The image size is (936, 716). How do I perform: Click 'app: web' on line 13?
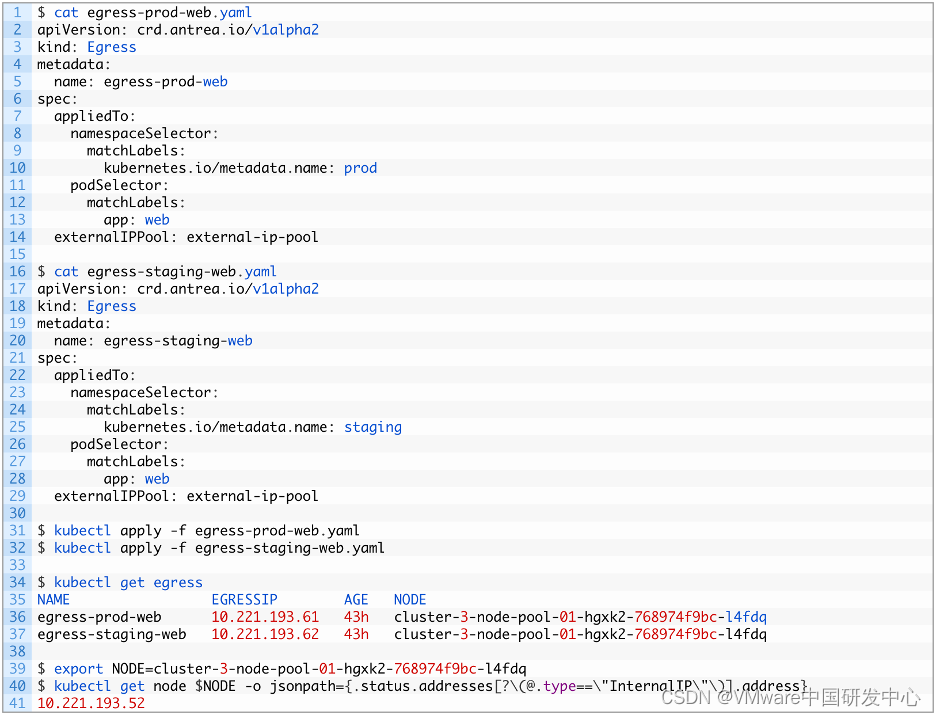tap(137, 220)
